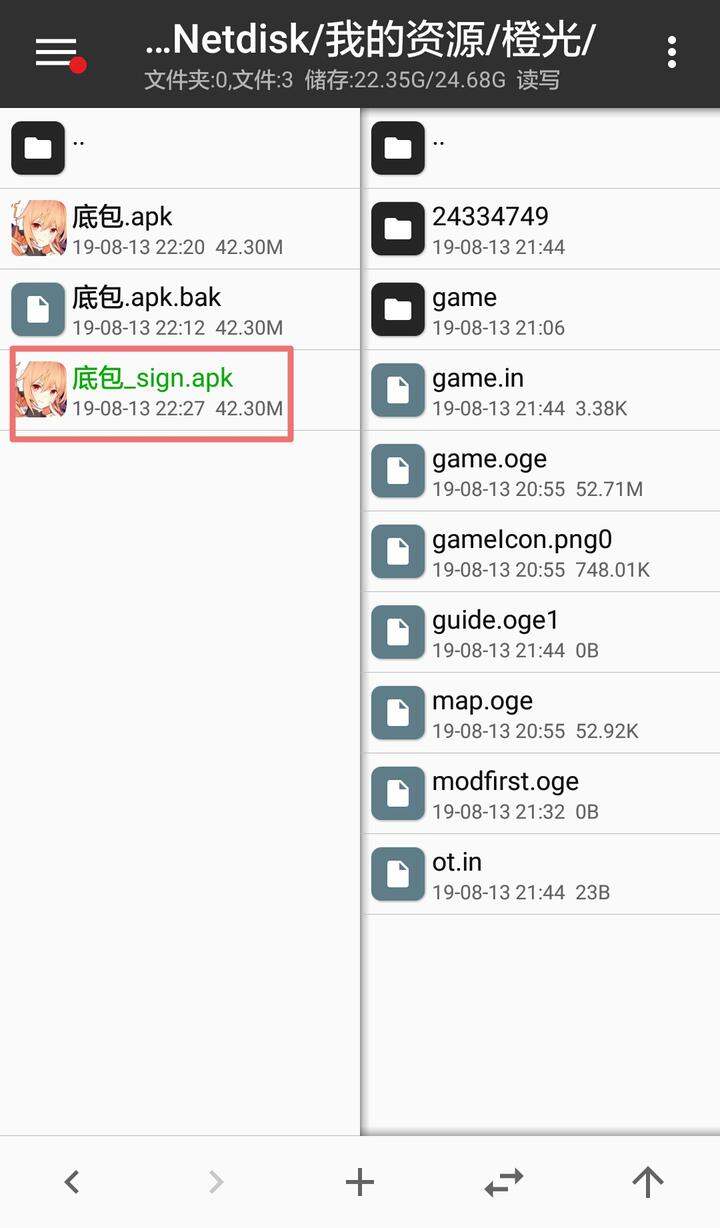Tap the swap panes arrows icon
Image resolution: width=720 pixels, height=1228 pixels.
click(504, 1183)
